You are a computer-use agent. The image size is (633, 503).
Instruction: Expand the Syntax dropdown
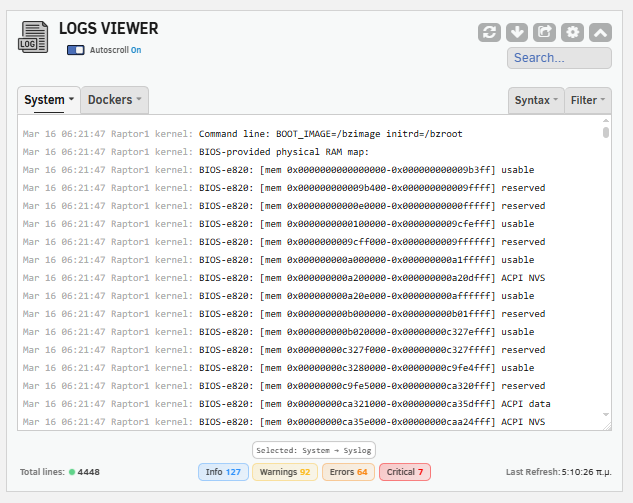pos(536,100)
